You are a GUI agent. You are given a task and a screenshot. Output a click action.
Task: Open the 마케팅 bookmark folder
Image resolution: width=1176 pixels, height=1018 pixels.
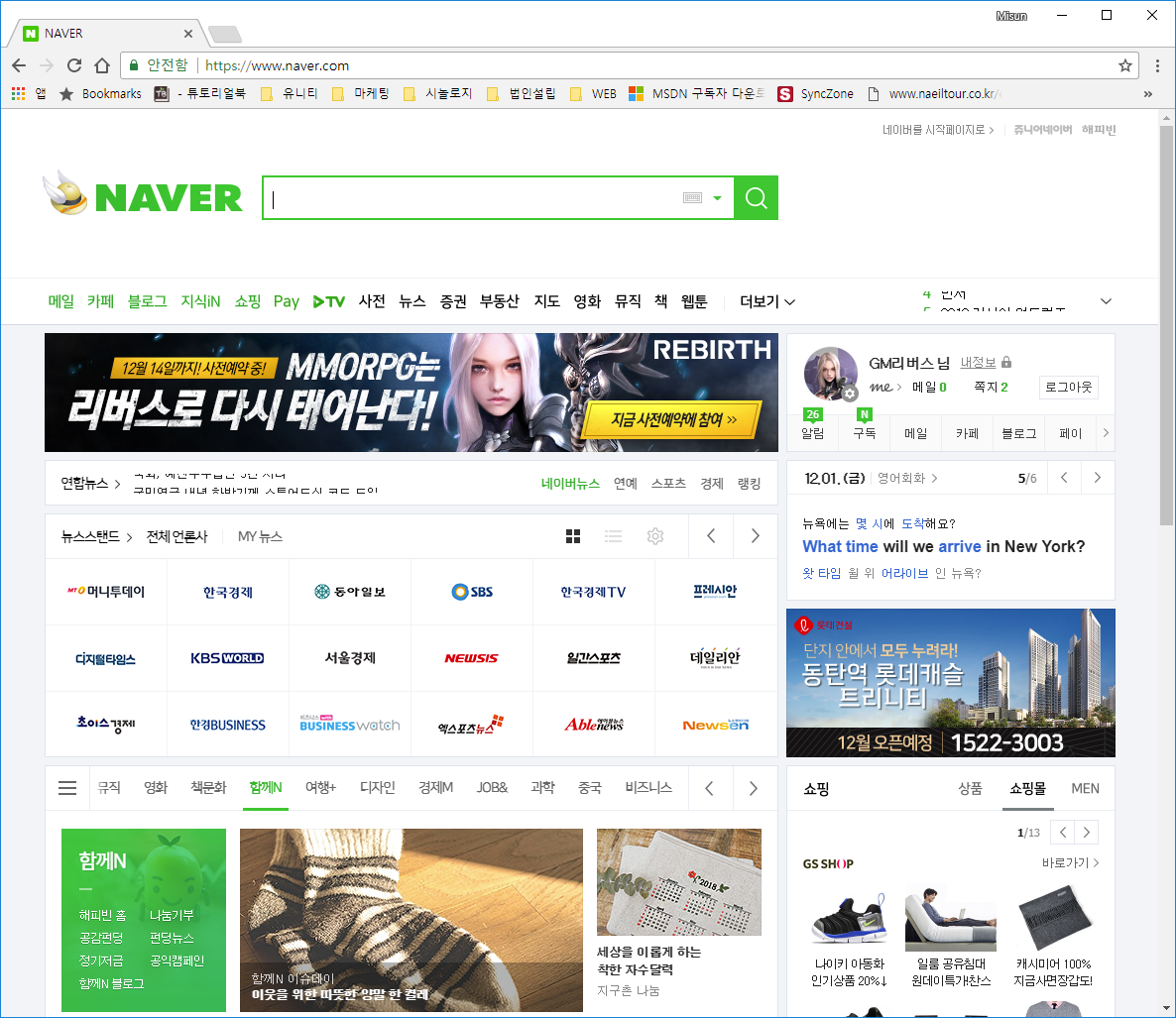[x=361, y=94]
